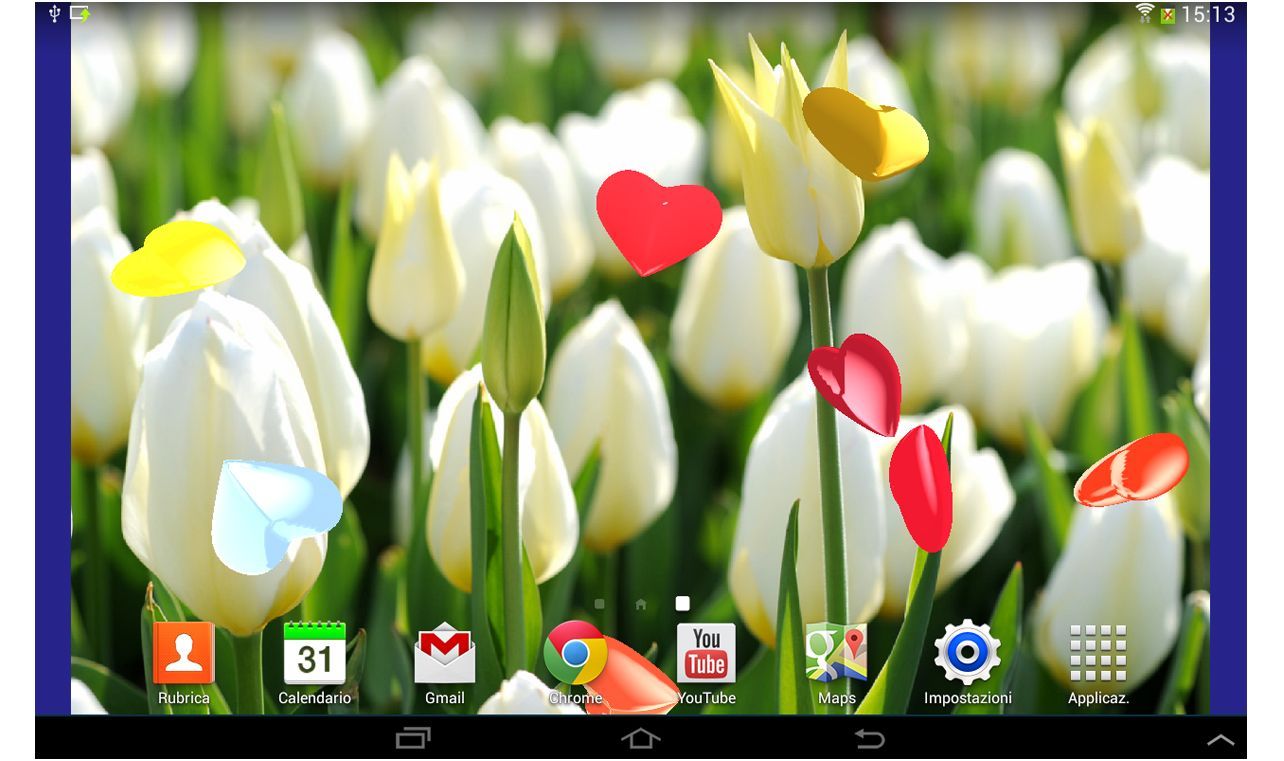Launch the Chrome browser
The height and width of the screenshot is (761, 1284).
575,653
